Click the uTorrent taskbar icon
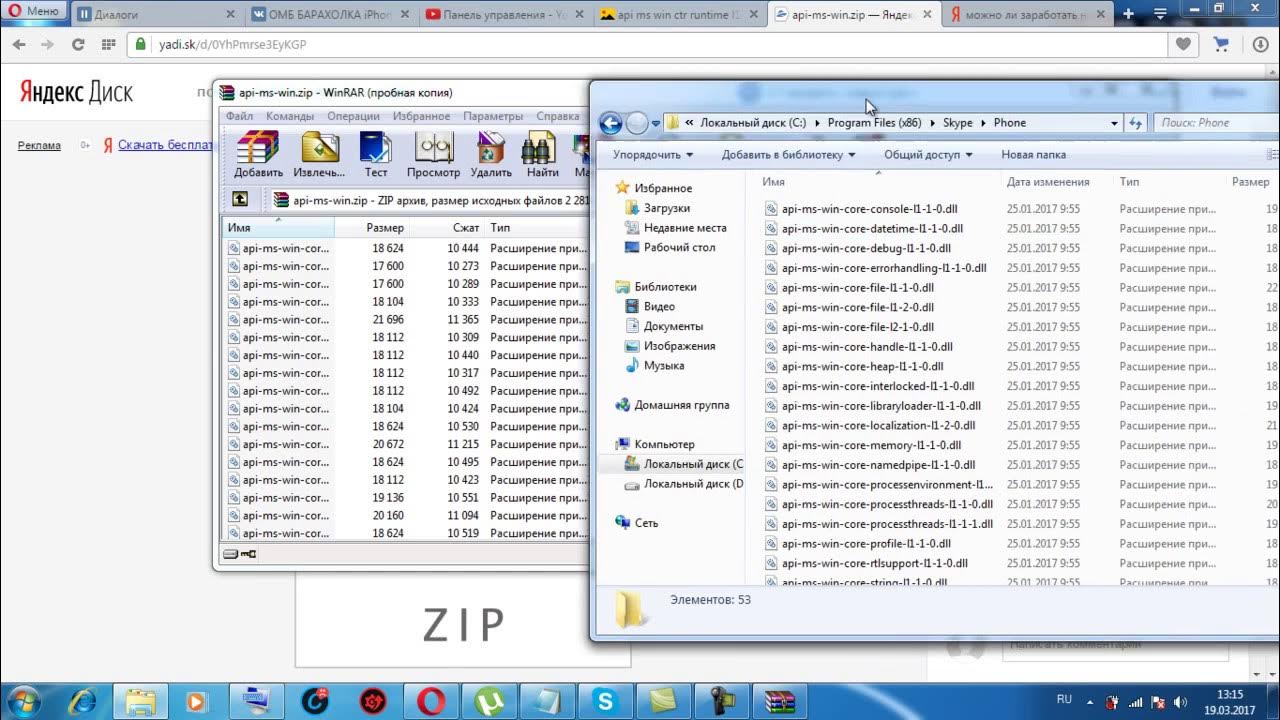1280x720 pixels. (x=489, y=701)
